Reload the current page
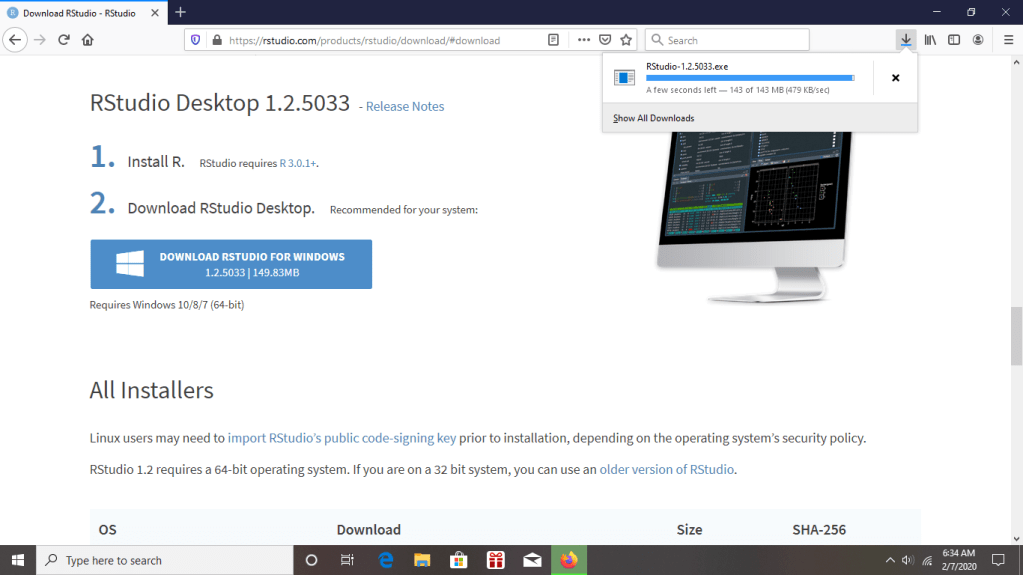 click(64, 40)
